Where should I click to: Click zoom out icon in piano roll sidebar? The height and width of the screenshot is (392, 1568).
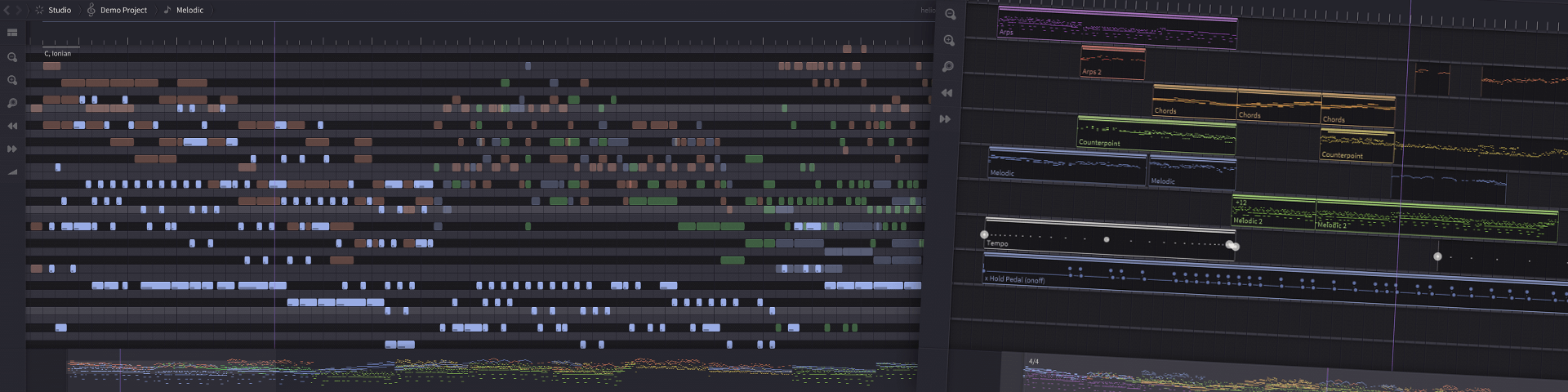tap(12, 57)
